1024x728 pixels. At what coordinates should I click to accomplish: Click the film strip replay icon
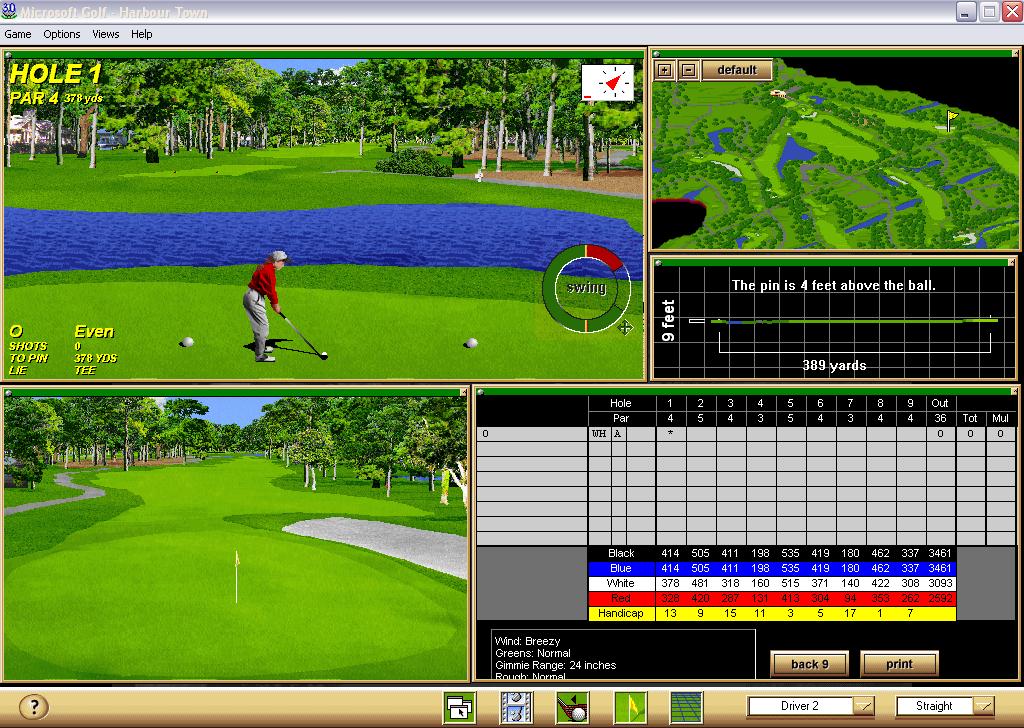[x=516, y=707]
